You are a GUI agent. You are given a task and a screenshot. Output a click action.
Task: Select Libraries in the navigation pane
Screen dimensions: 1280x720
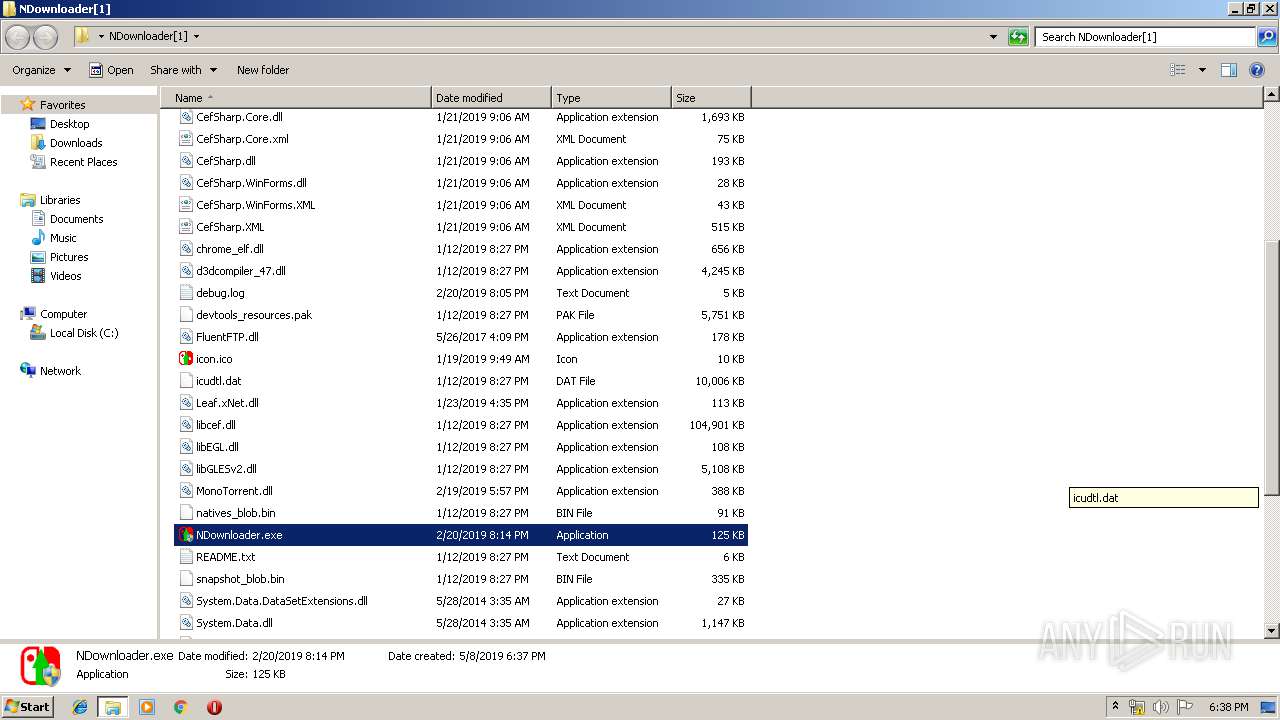[60, 200]
